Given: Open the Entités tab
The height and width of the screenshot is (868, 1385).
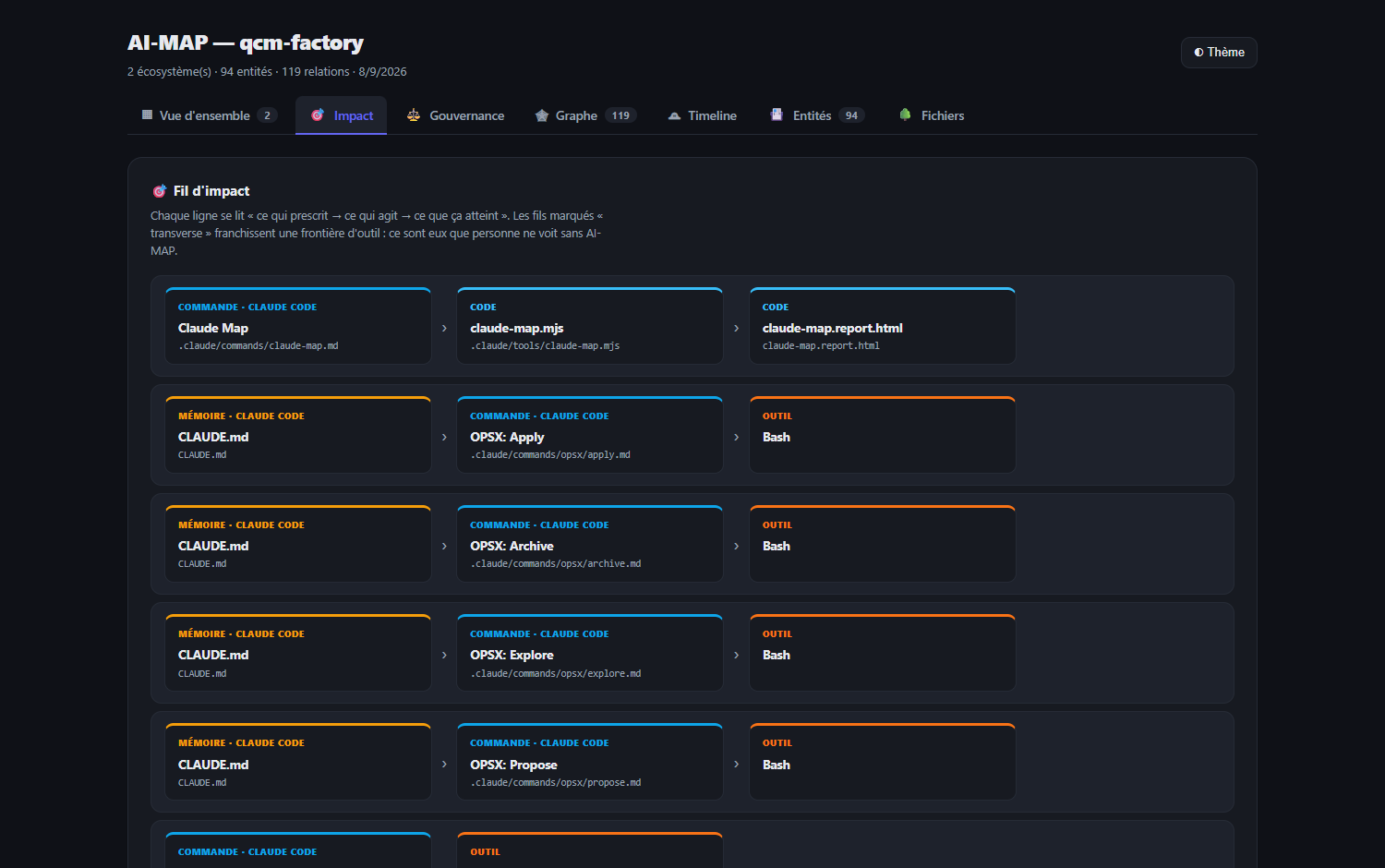Looking at the screenshot, I should tap(817, 115).
